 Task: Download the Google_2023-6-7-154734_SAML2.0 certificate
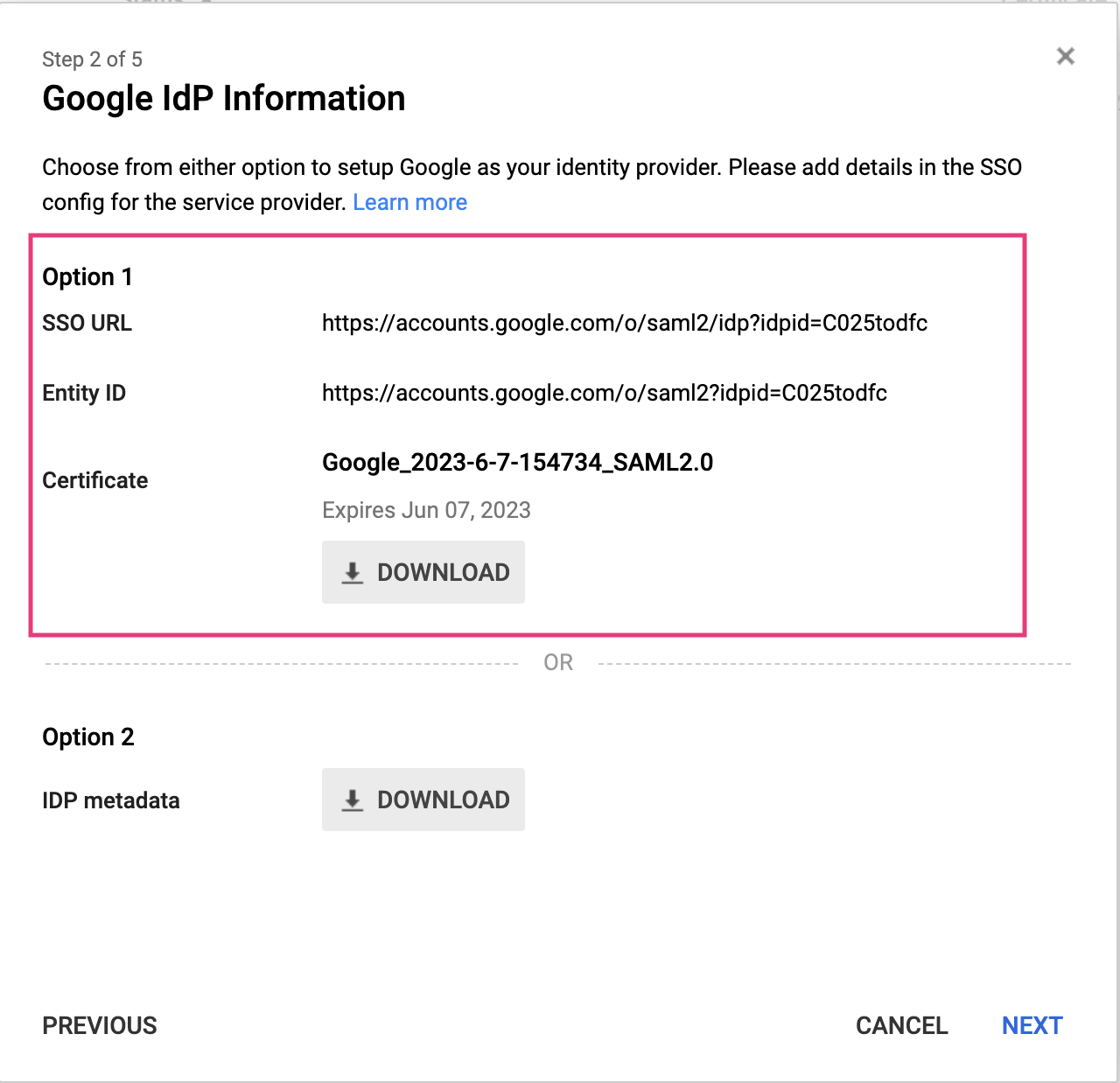click(423, 572)
